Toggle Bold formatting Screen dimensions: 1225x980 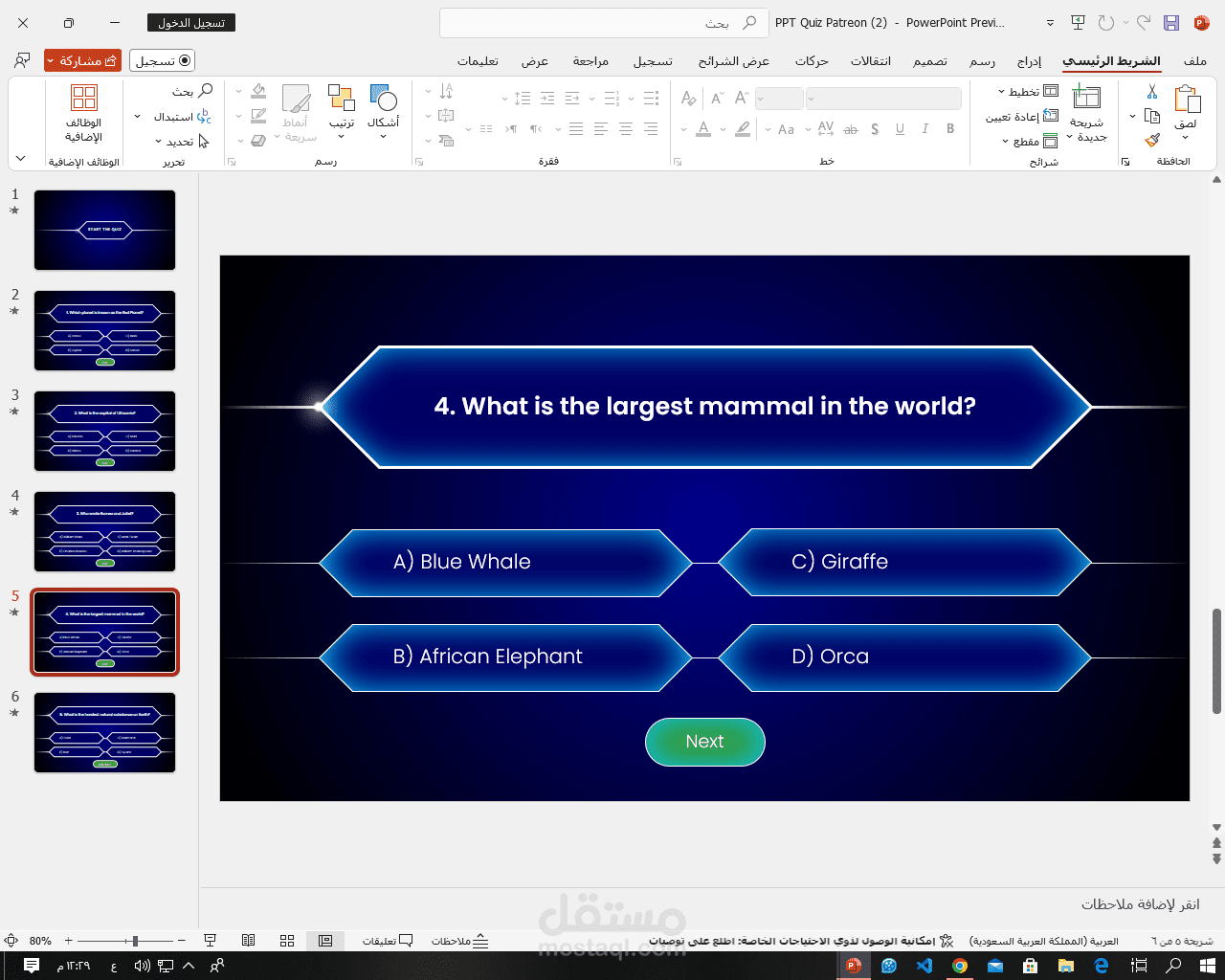pos(950,129)
